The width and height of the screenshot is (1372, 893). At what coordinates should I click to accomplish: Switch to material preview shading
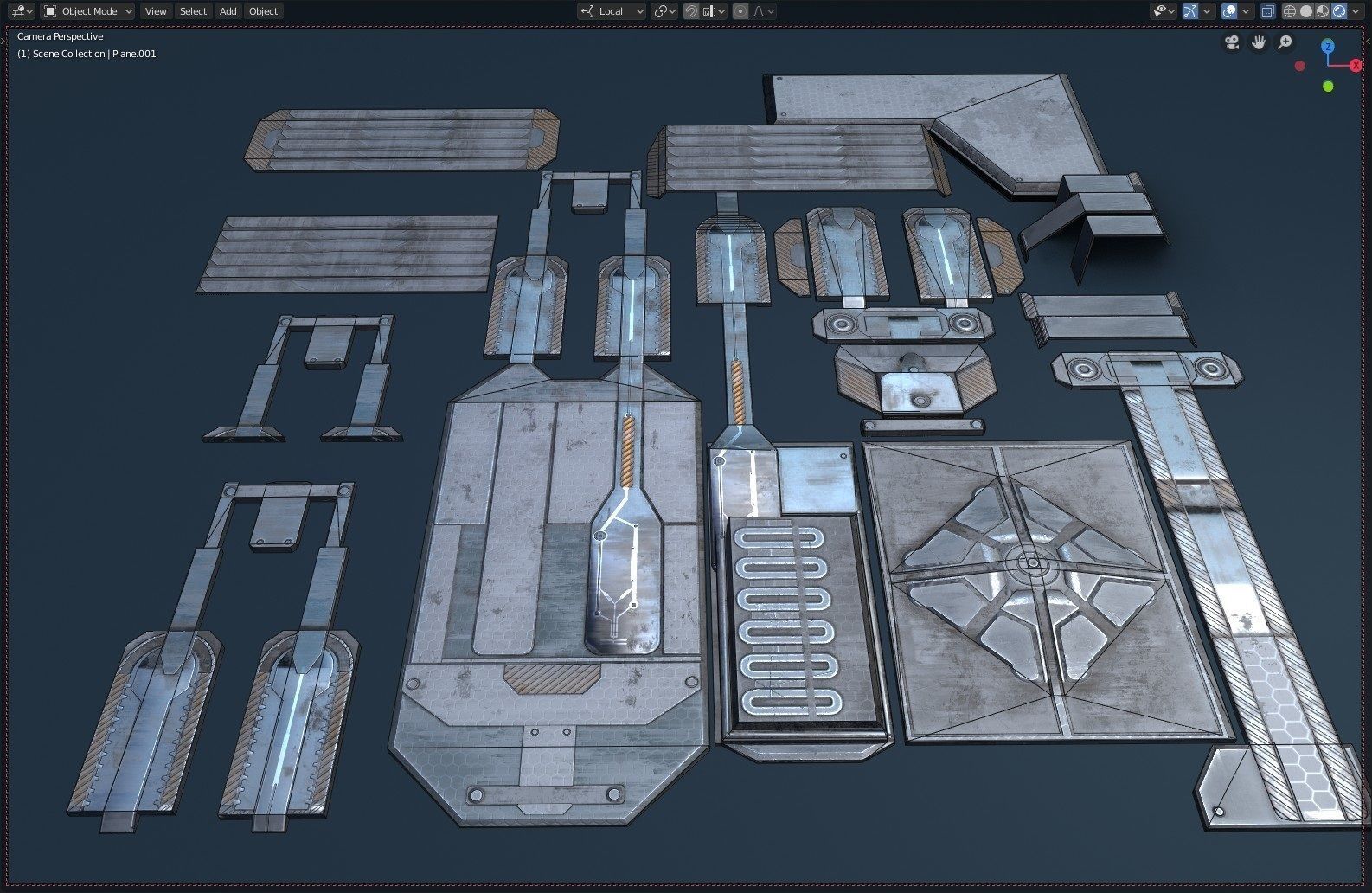click(1323, 11)
